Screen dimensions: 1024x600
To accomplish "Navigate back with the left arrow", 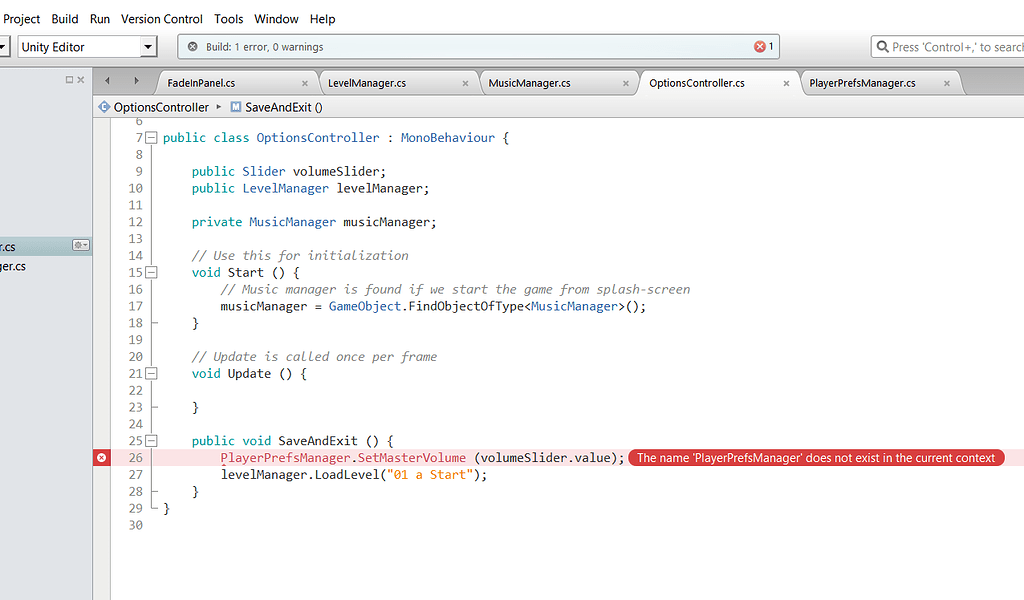I will [x=107, y=81].
